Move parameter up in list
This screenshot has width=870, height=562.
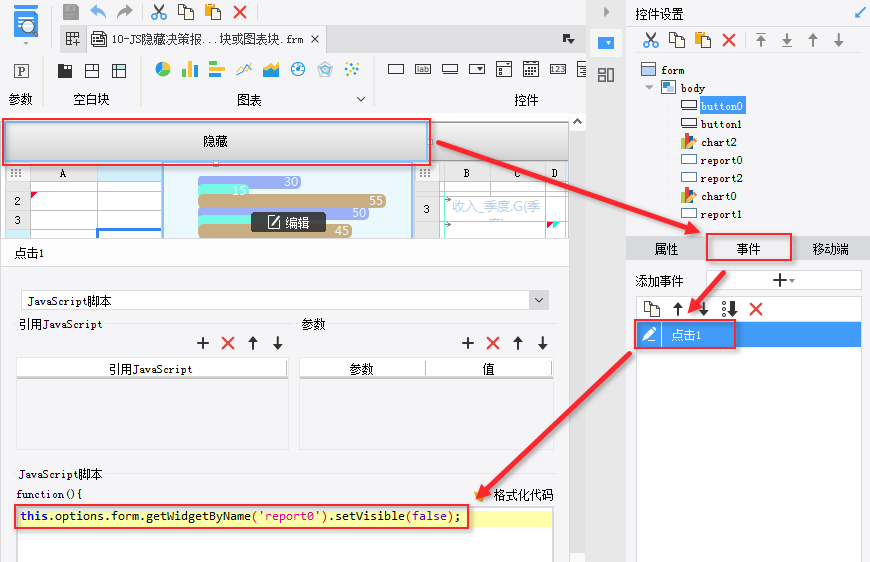(x=518, y=343)
